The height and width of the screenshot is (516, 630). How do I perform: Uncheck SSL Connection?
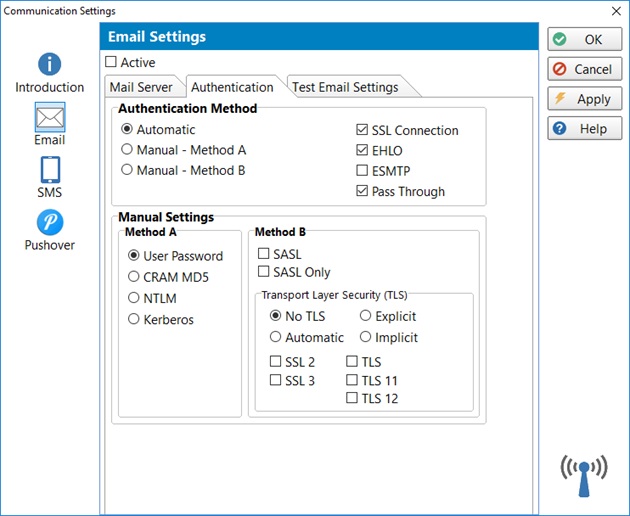[x=362, y=130]
